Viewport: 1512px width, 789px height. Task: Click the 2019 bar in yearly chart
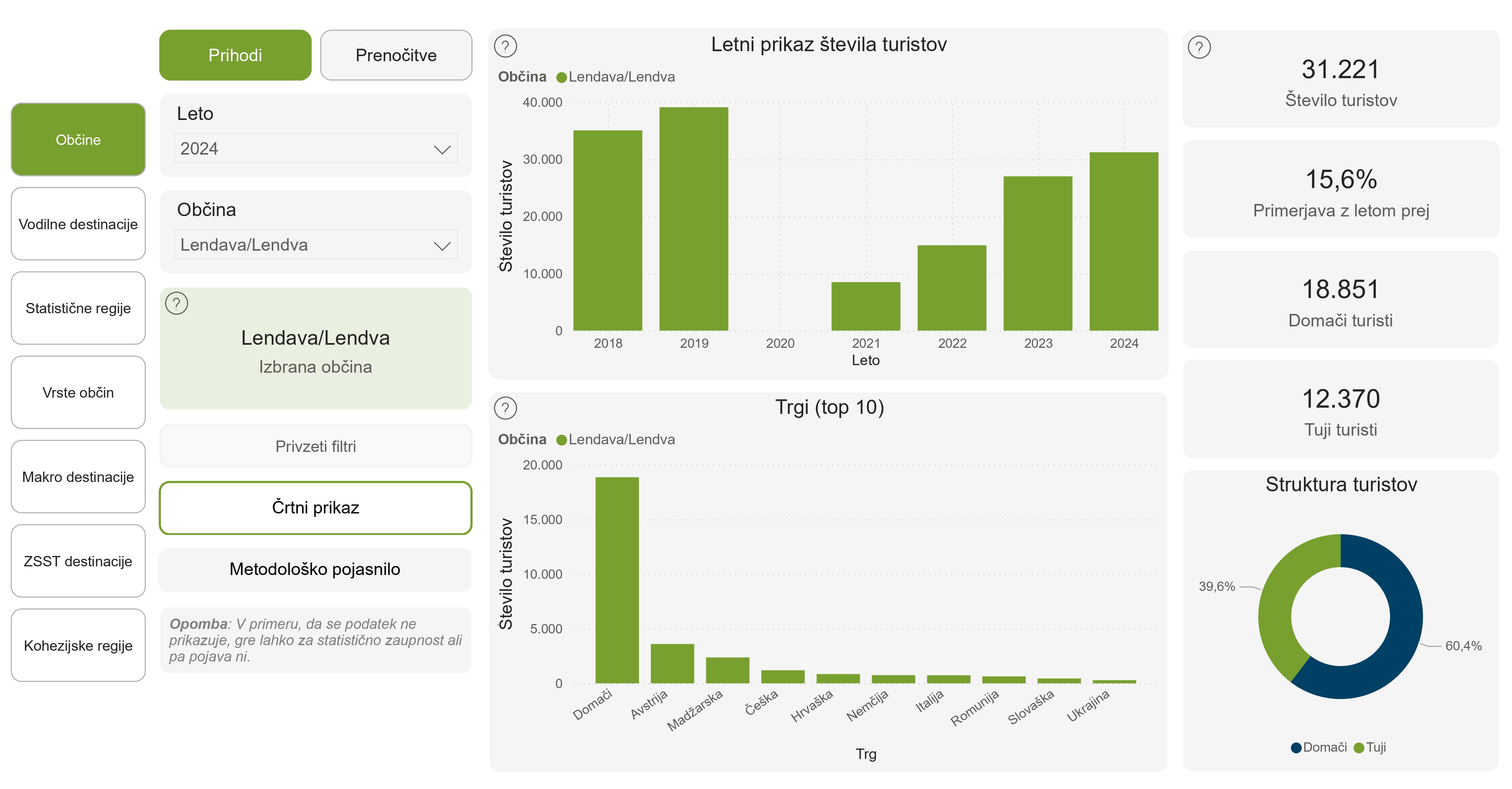[x=693, y=219]
